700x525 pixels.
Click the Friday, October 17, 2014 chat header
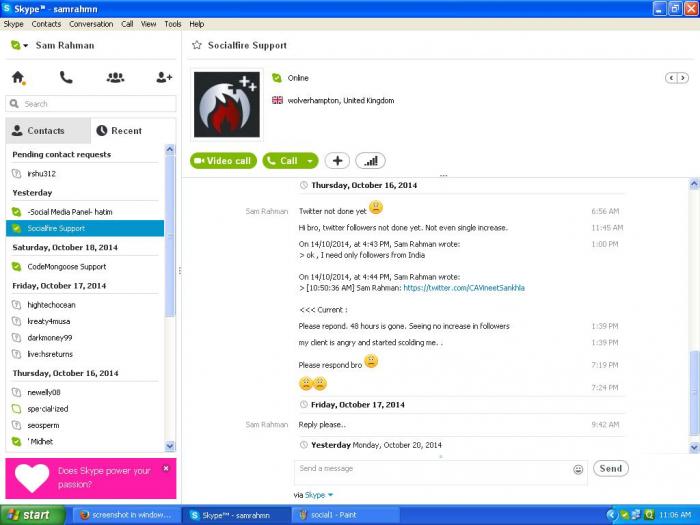(x=358, y=405)
